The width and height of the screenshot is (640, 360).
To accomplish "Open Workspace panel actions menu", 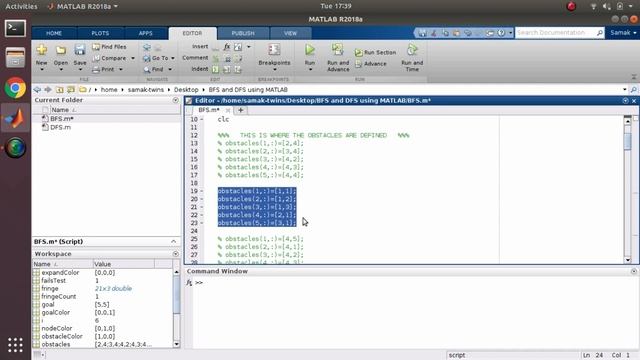I will (x=176, y=254).
